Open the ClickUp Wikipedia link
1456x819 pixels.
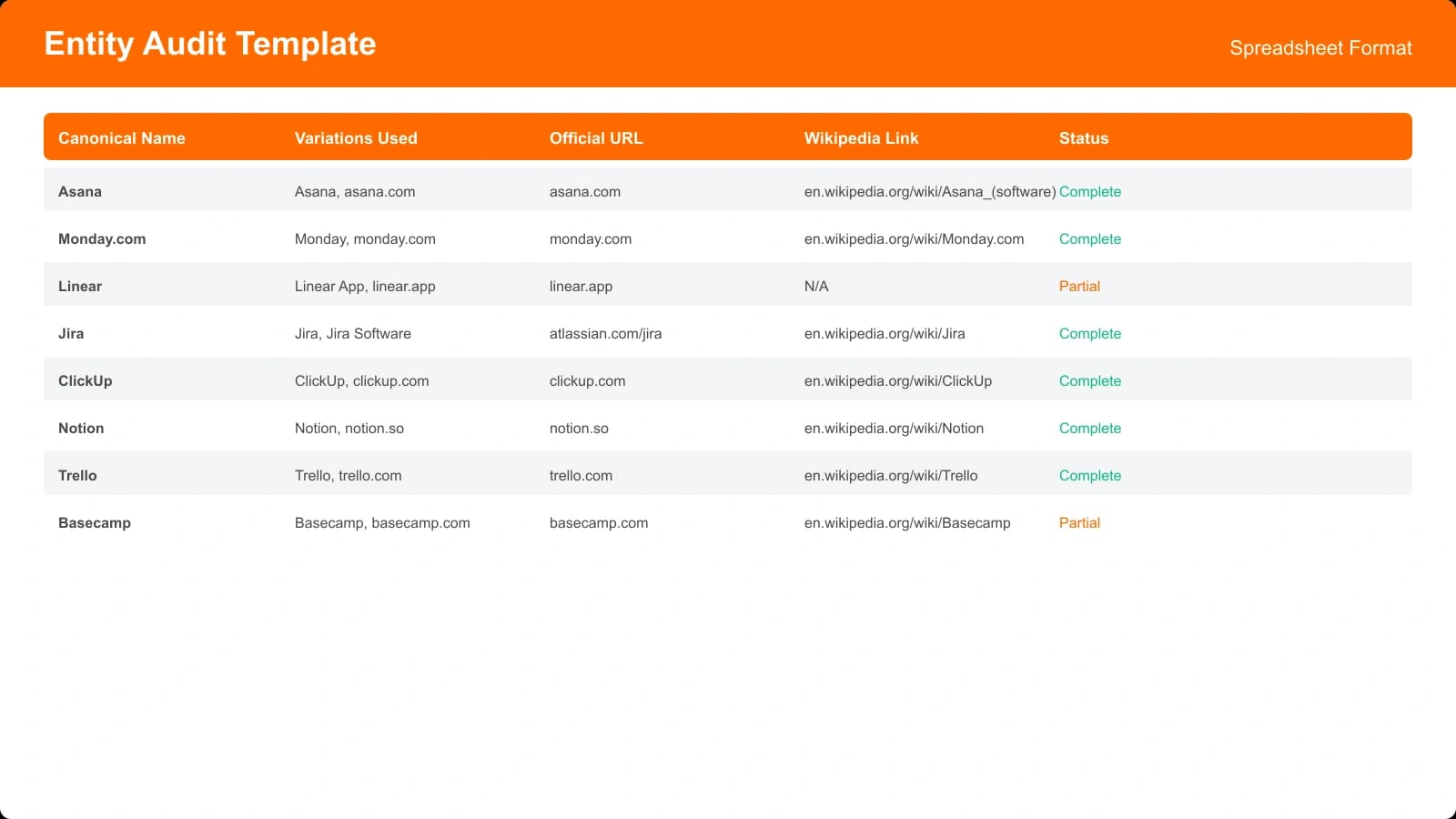click(x=898, y=380)
